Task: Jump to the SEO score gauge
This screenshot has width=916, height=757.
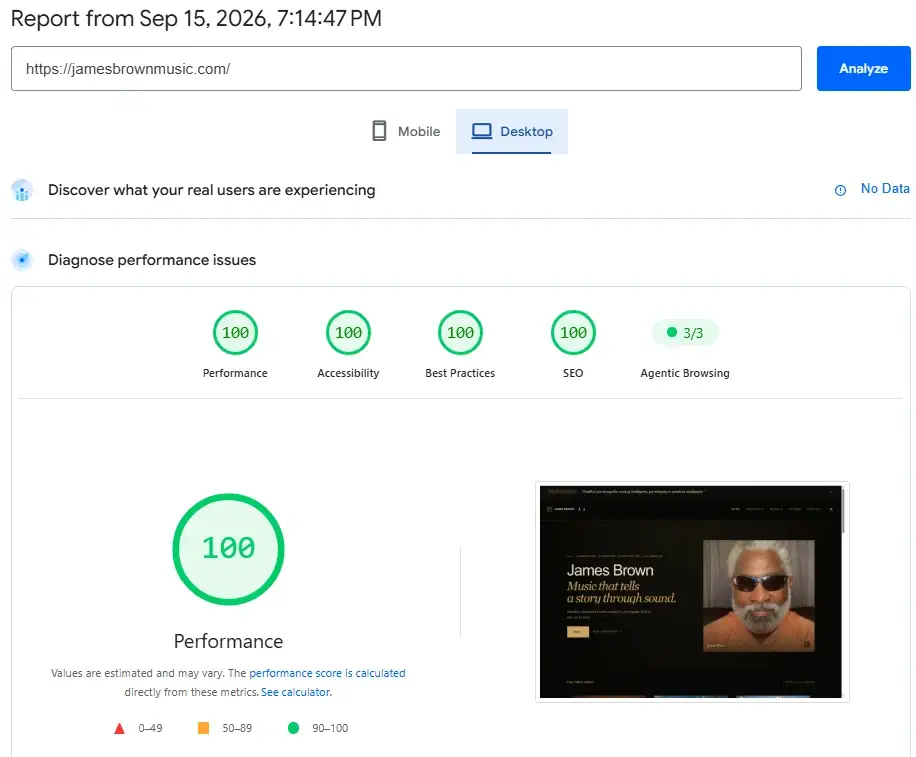Action: [x=573, y=332]
